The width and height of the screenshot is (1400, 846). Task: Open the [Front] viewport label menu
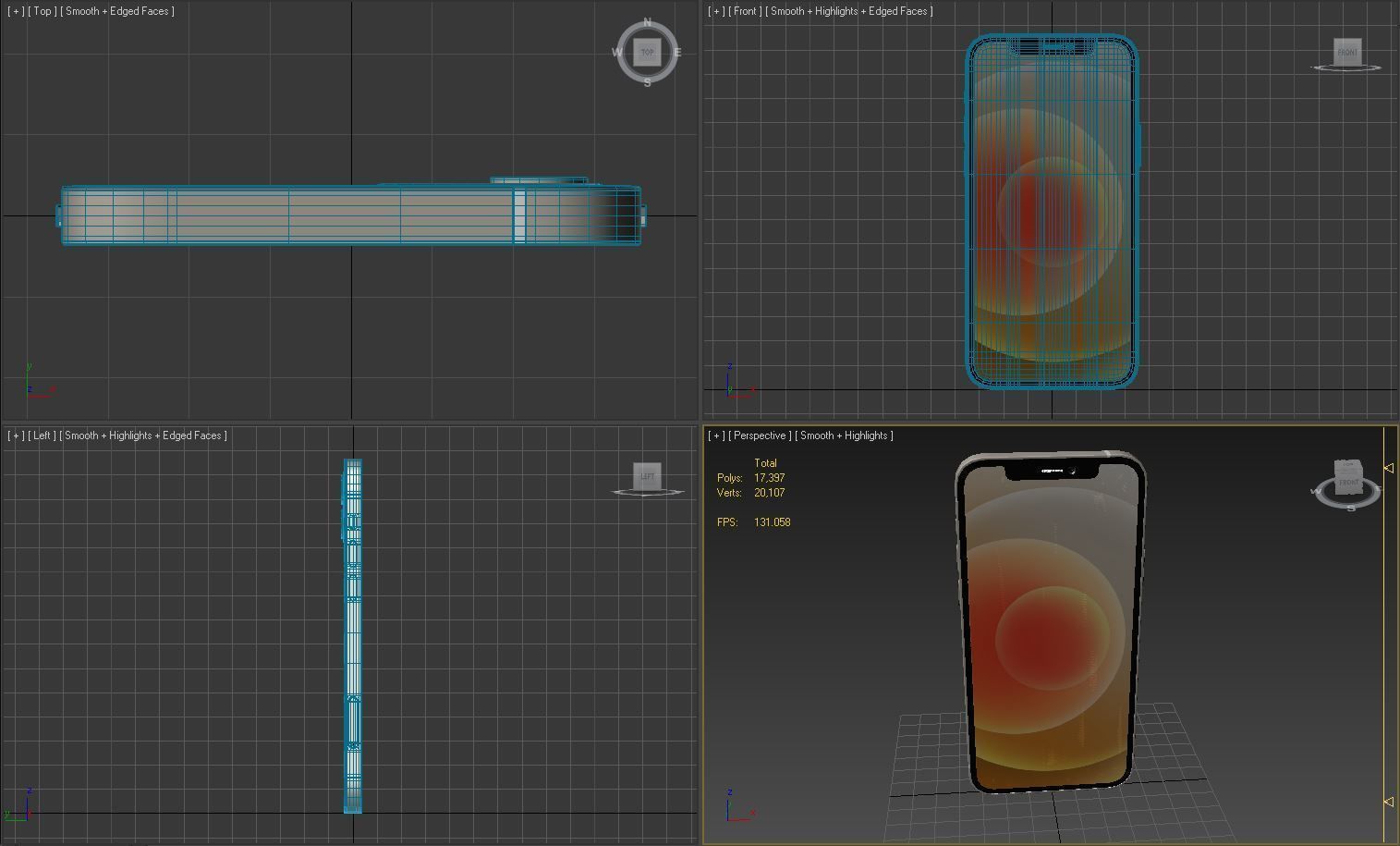click(x=744, y=11)
